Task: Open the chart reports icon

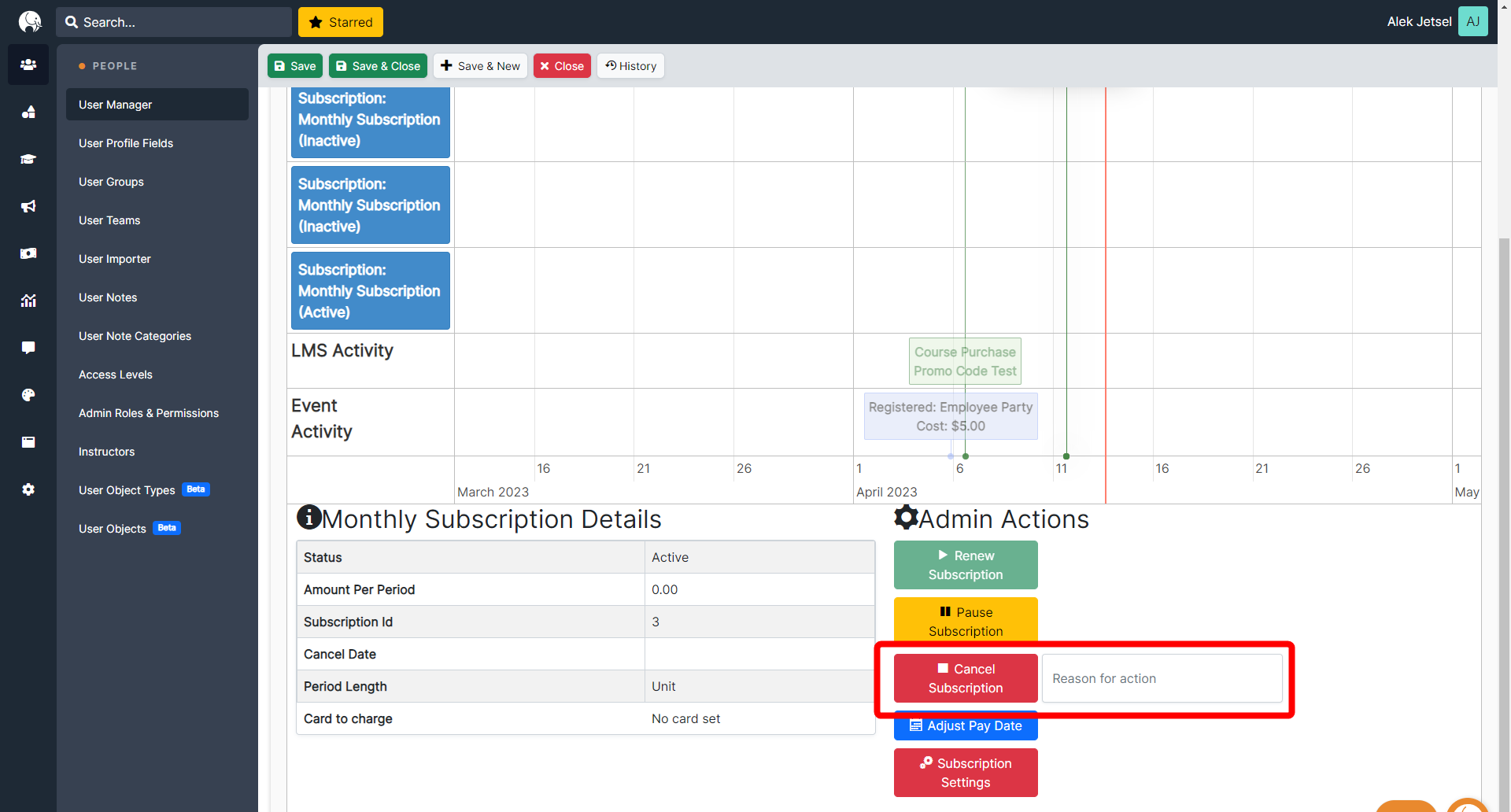Action: [x=28, y=301]
